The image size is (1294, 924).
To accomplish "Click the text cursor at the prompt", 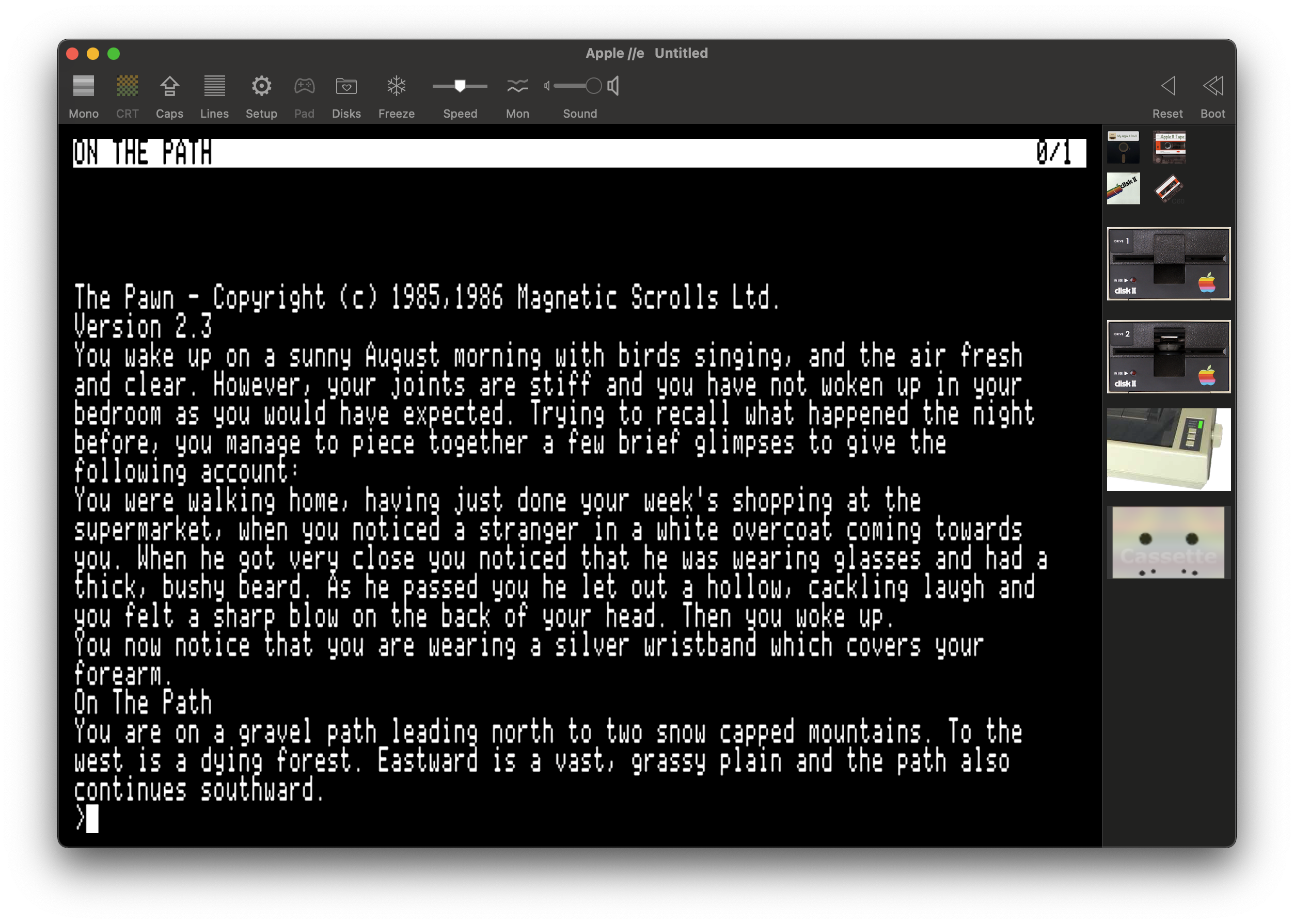I will (x=92, y=819).
